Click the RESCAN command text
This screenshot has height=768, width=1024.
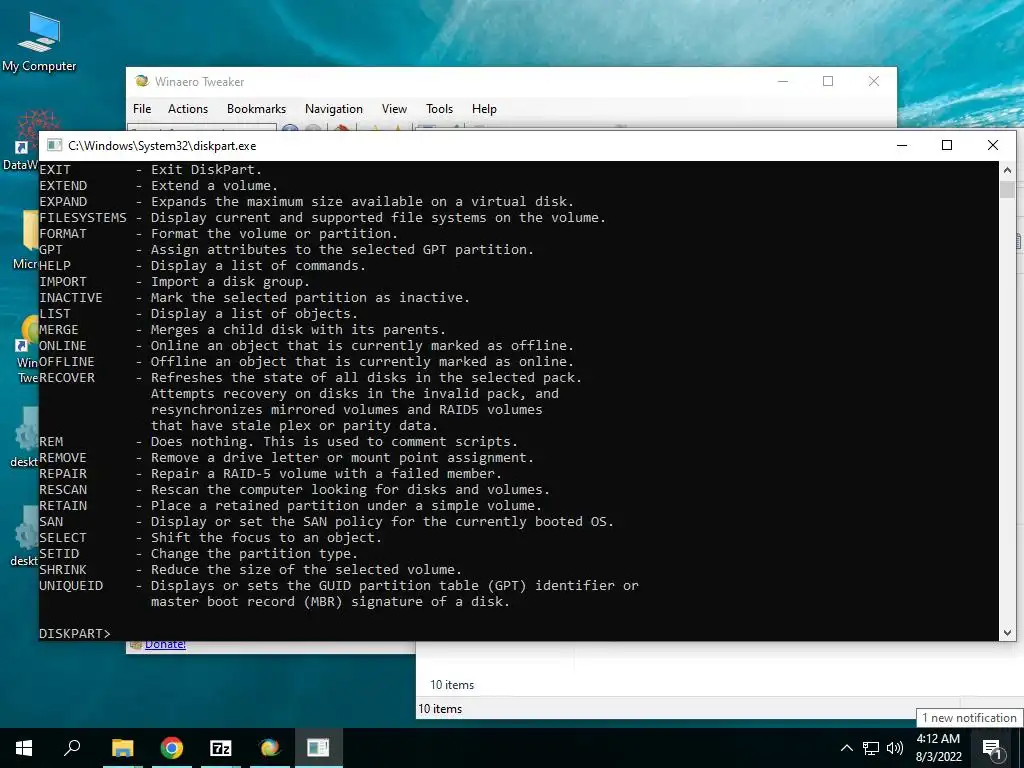[63, 490]
